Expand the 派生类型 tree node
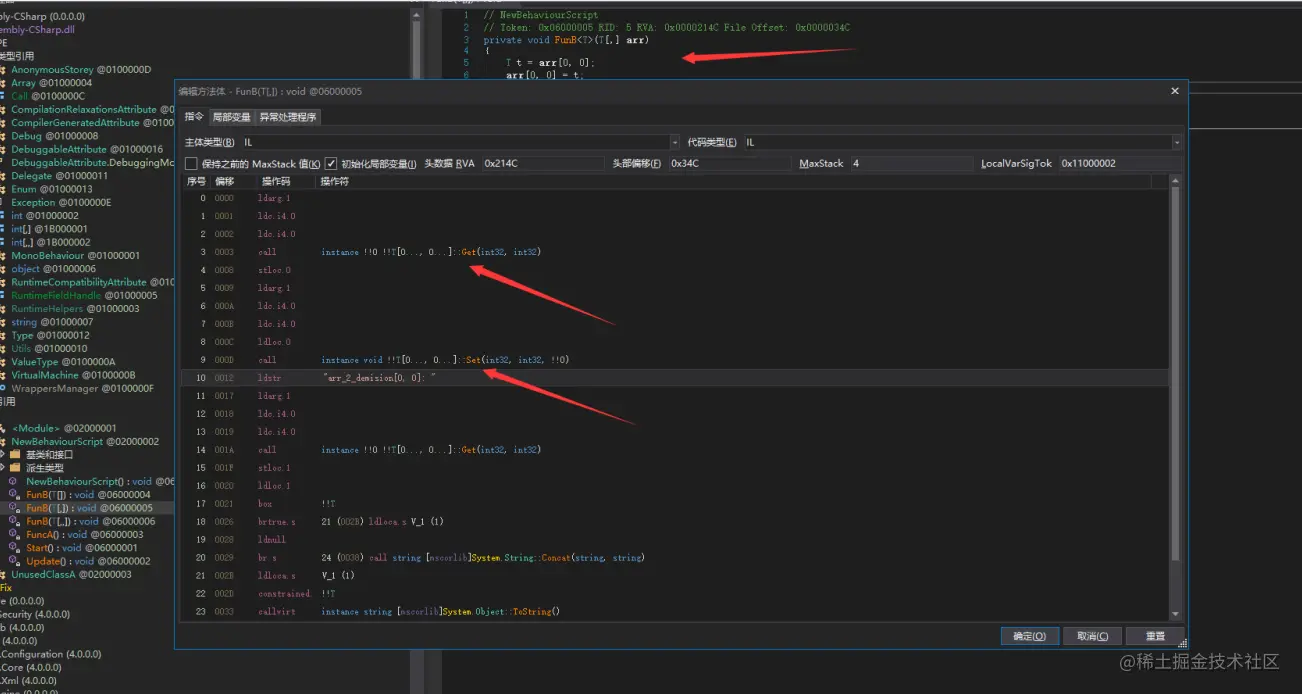Viewport: 1302px width, 694px height. point(3,468)
